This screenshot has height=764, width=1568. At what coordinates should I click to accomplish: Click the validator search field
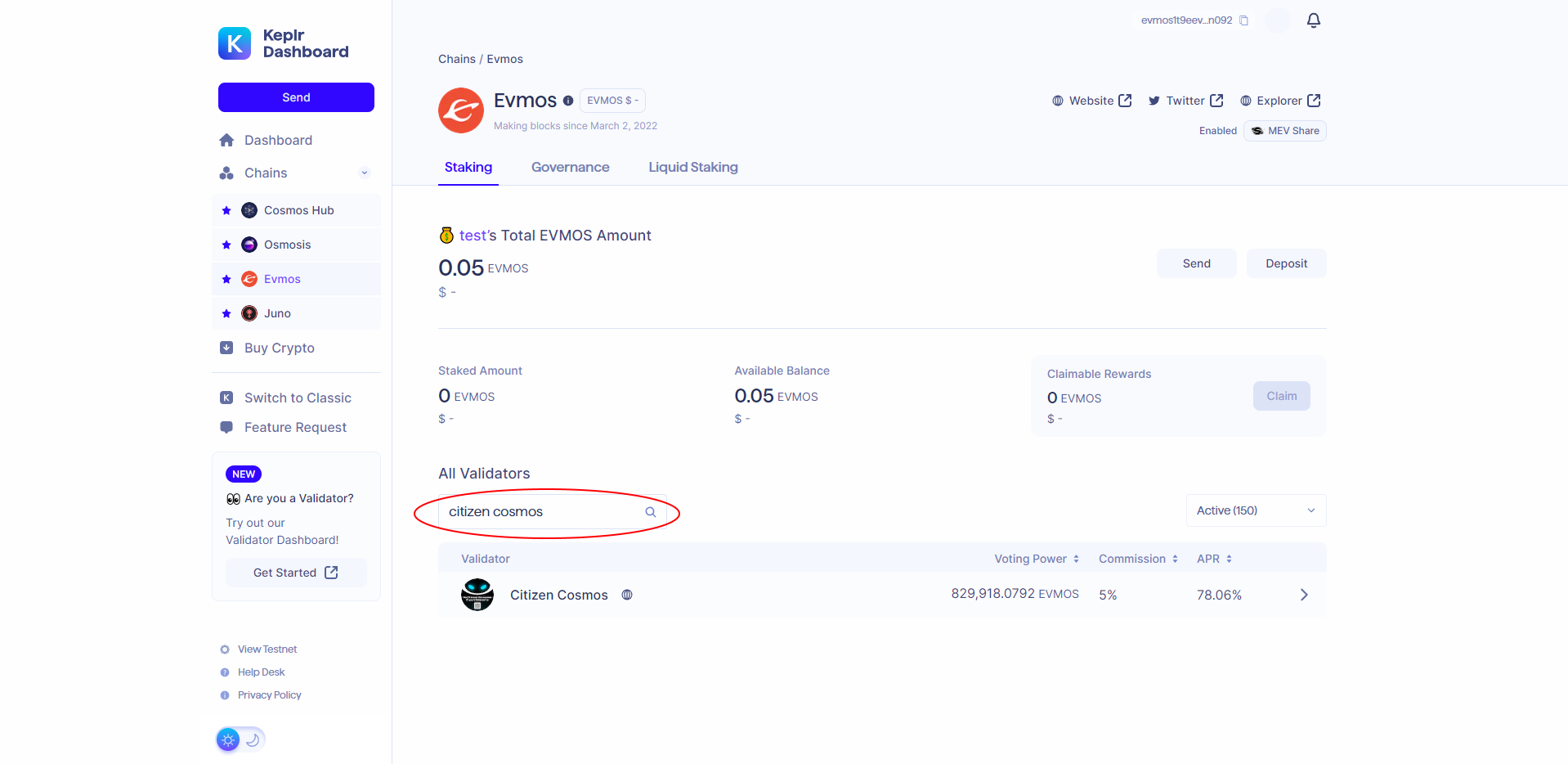tap(553, 512)
